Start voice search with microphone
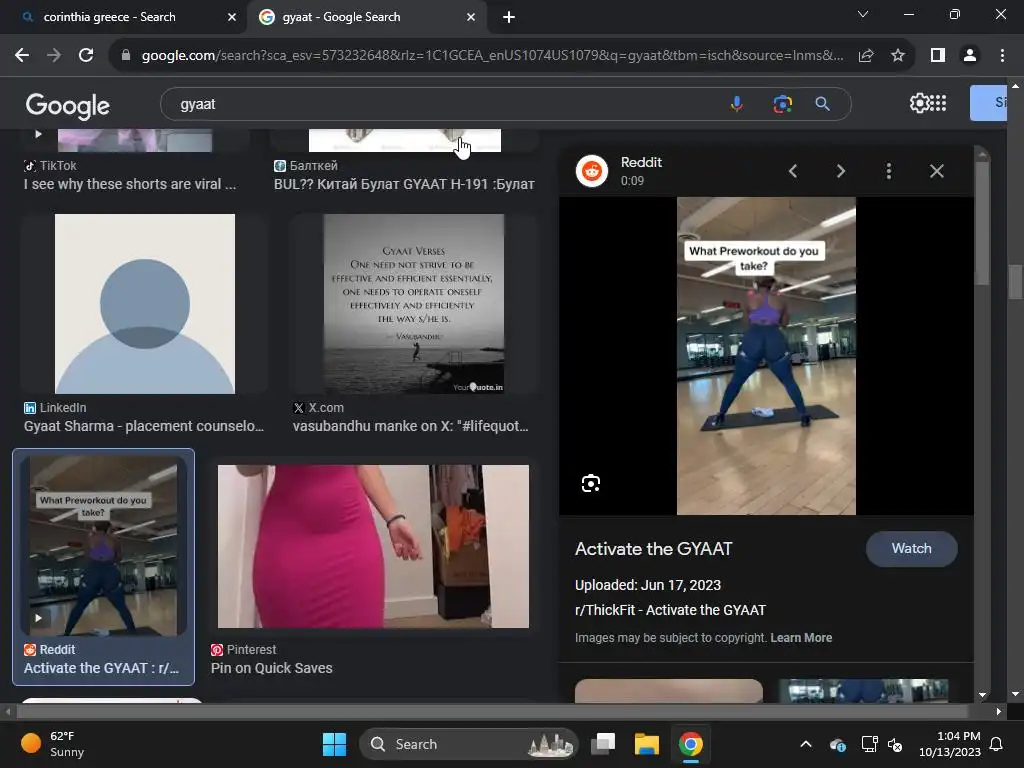 coord(737,104)
